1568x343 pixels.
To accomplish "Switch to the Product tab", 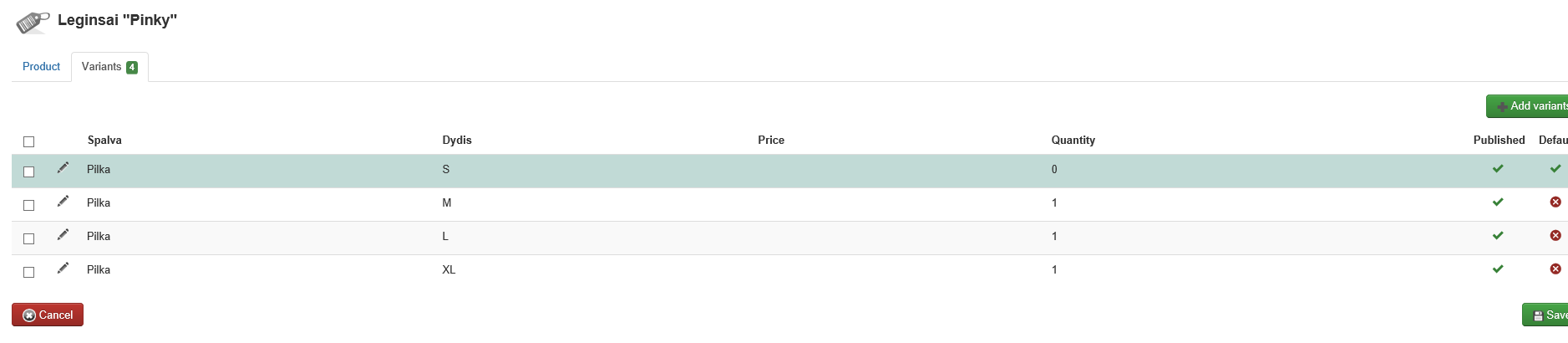I will coord(41,67).
